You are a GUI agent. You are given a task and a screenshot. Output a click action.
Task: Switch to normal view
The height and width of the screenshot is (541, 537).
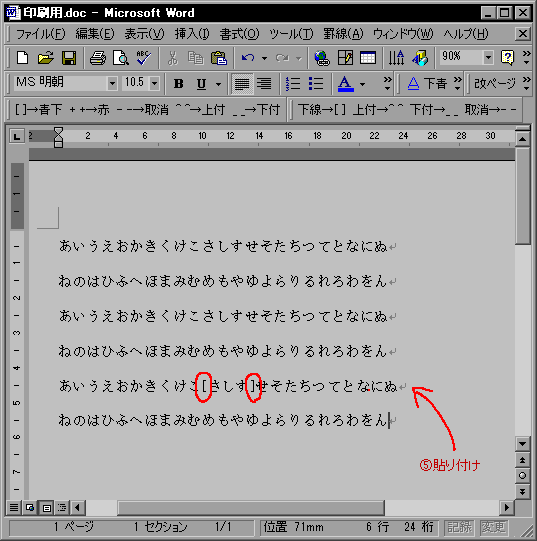coord(14,508)
